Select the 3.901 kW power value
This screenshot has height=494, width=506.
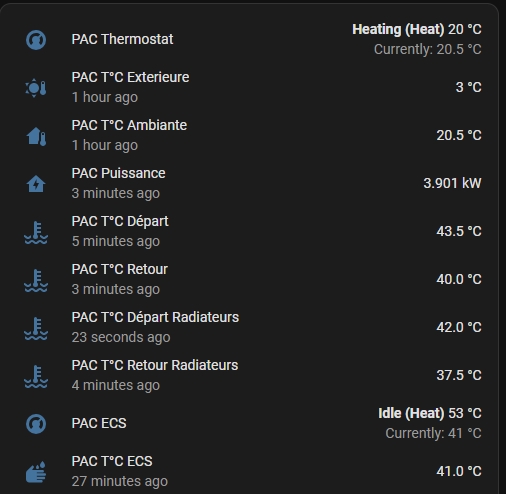click(x=452, y=183)
